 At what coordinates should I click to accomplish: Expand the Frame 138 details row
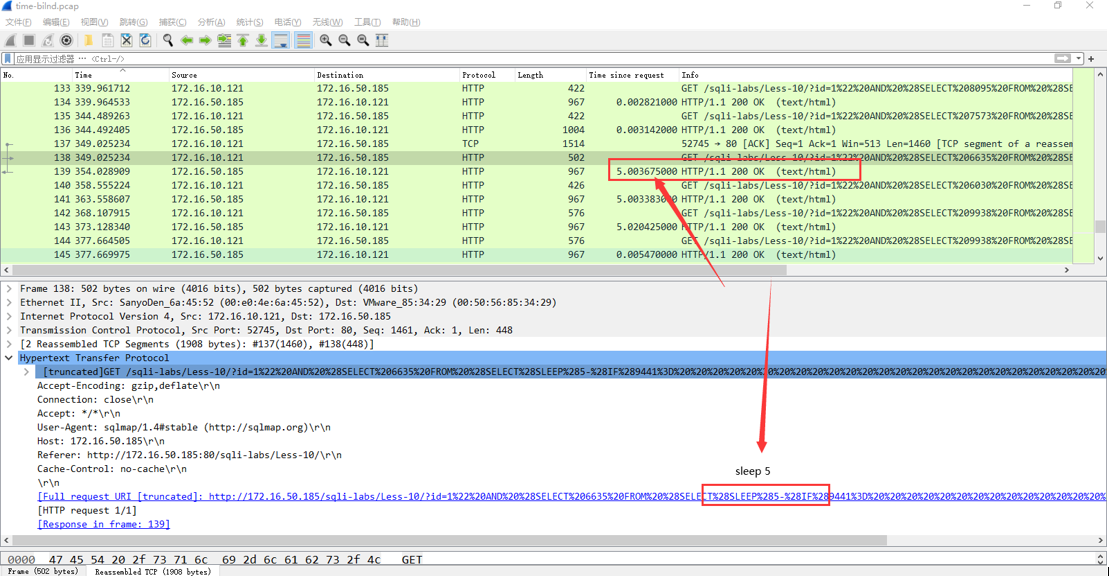coord(9,289)
